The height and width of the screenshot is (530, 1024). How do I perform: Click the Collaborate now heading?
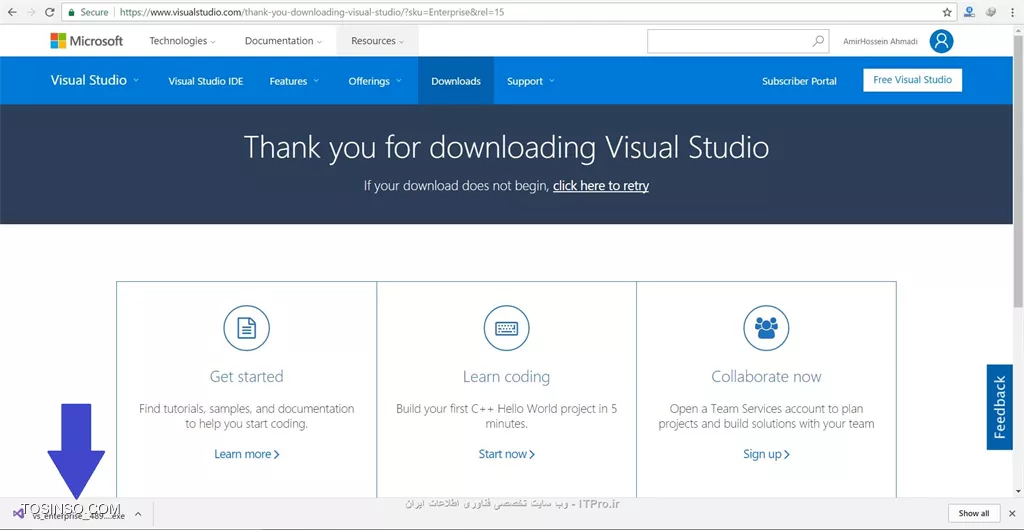click(766, 377)
